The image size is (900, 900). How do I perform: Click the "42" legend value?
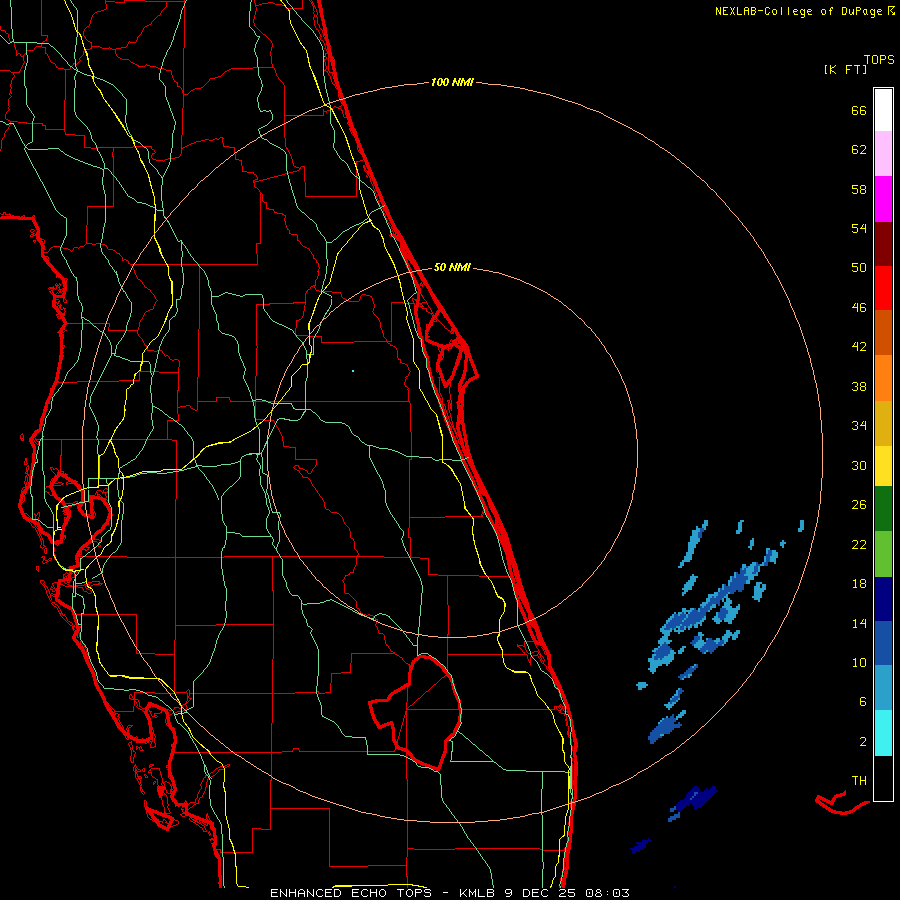click(x=859, y=347)
